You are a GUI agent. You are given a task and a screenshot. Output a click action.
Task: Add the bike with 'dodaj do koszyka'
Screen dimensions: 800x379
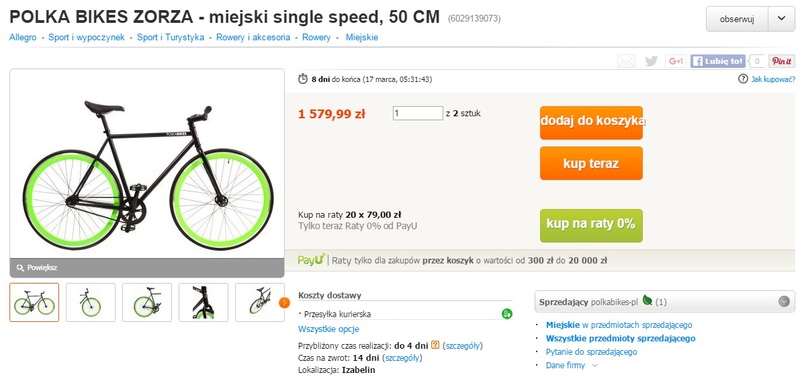pyautogui.click(x=591, y=122)
